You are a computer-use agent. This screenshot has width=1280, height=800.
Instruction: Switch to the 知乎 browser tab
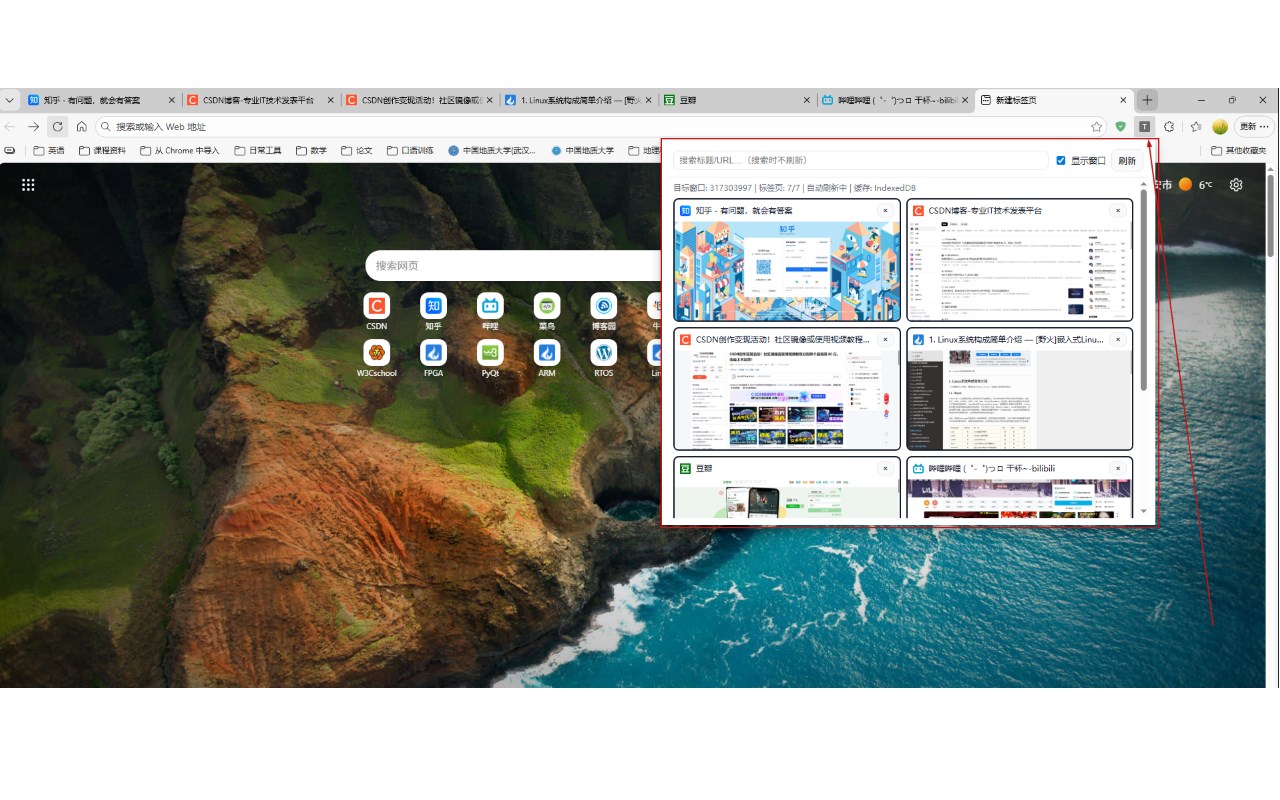[102, 100]
